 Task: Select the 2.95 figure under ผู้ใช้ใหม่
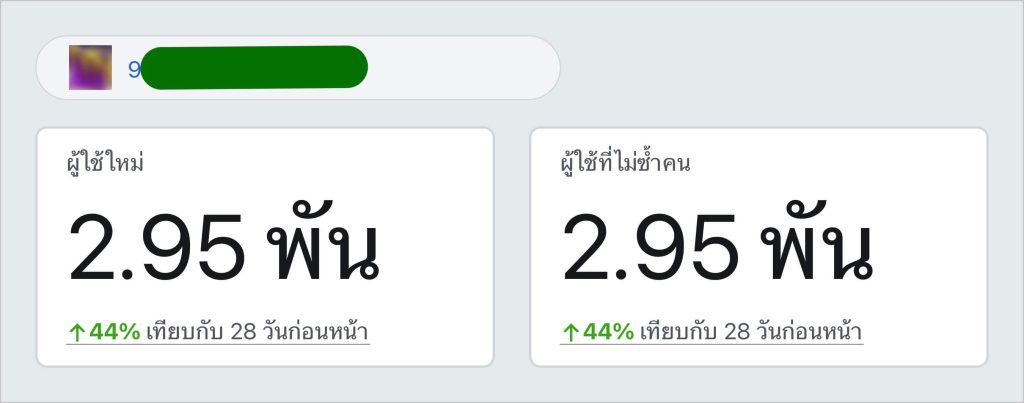pos(157,248)
